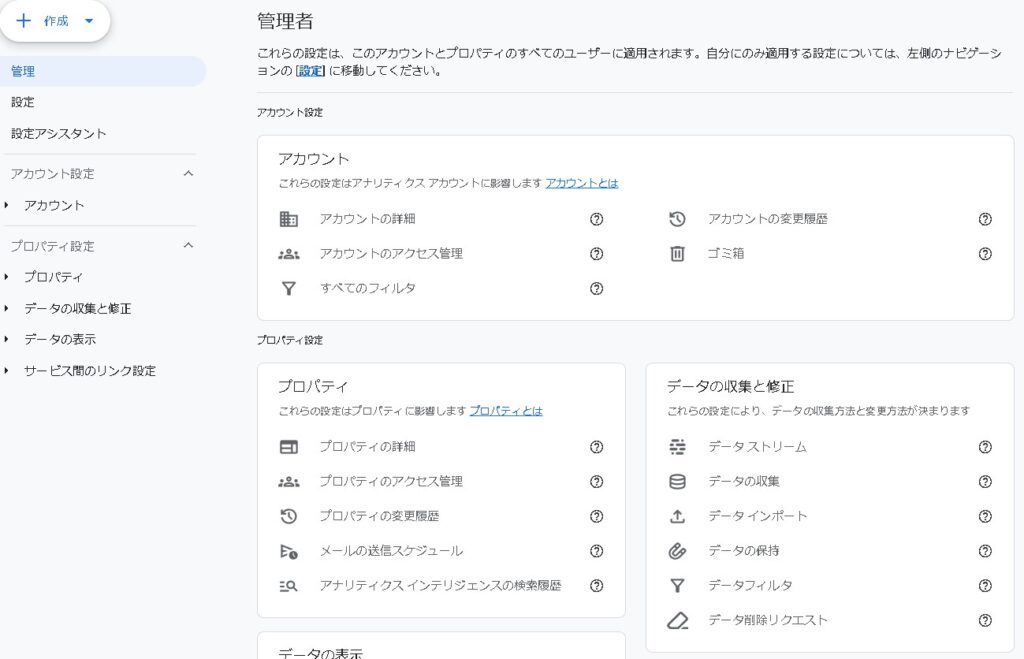Select the データストリーム stream icon
This screenshot has height=659, width=1024.
677,447
